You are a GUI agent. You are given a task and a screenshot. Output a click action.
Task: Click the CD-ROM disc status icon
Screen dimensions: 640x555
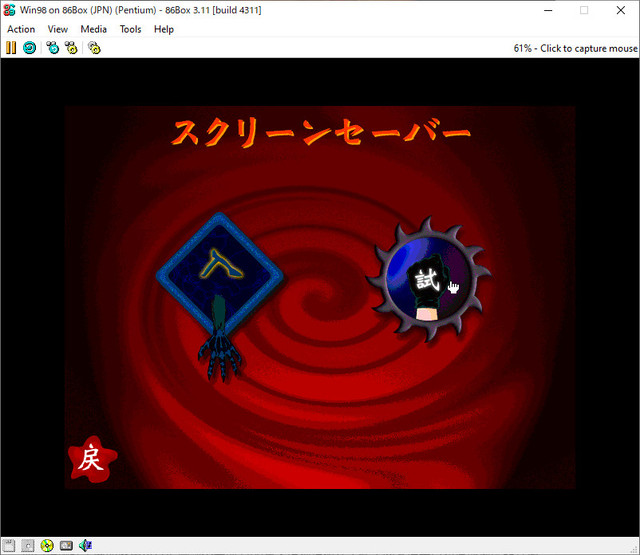pyautogui.click(x=47, y=546)
